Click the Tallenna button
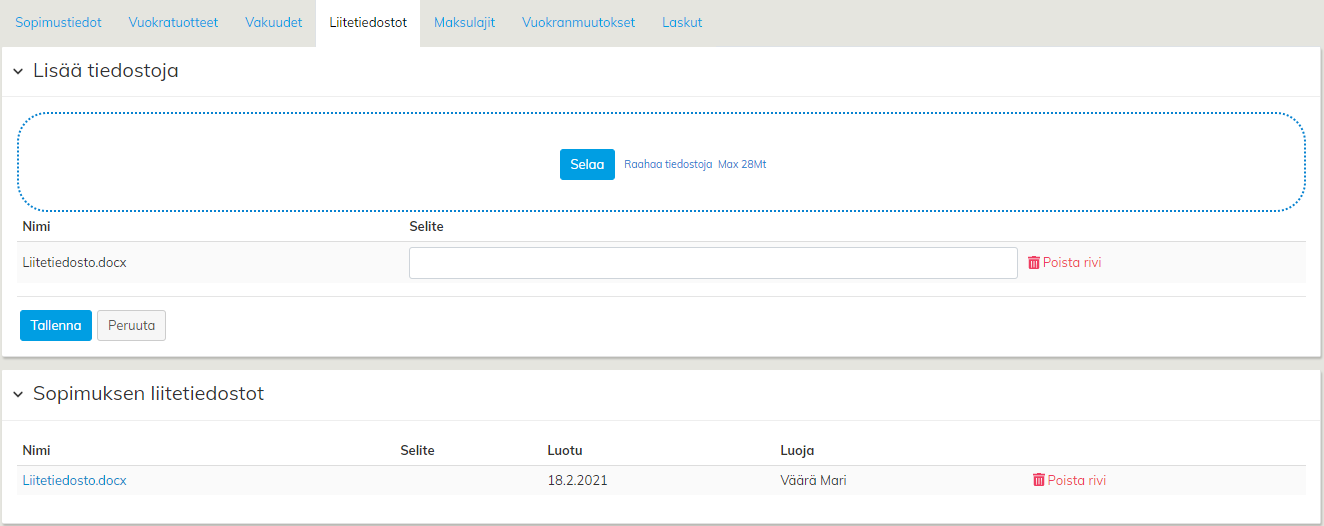The height and width of the screenshot is (526, 1324). click(x=56, y=325)
